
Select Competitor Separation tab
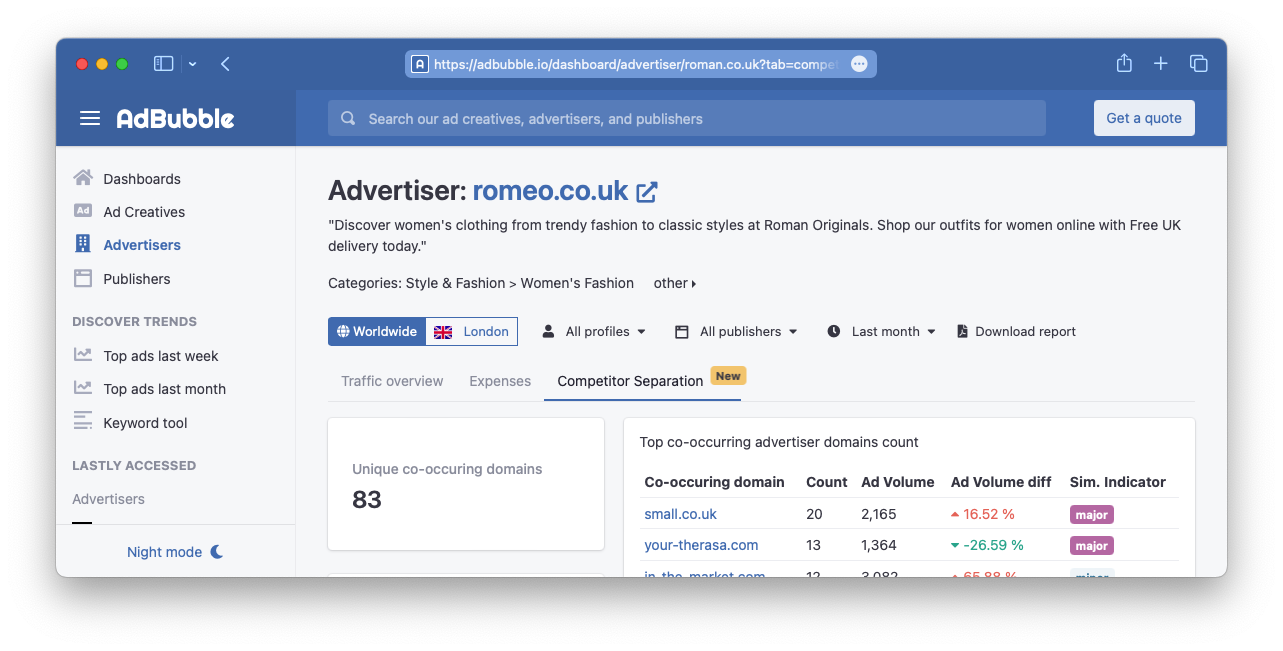(630, 381)
